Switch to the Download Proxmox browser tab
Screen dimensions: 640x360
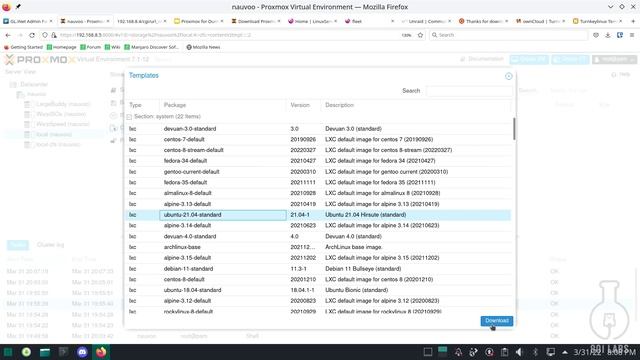click(x=256, y=21)
